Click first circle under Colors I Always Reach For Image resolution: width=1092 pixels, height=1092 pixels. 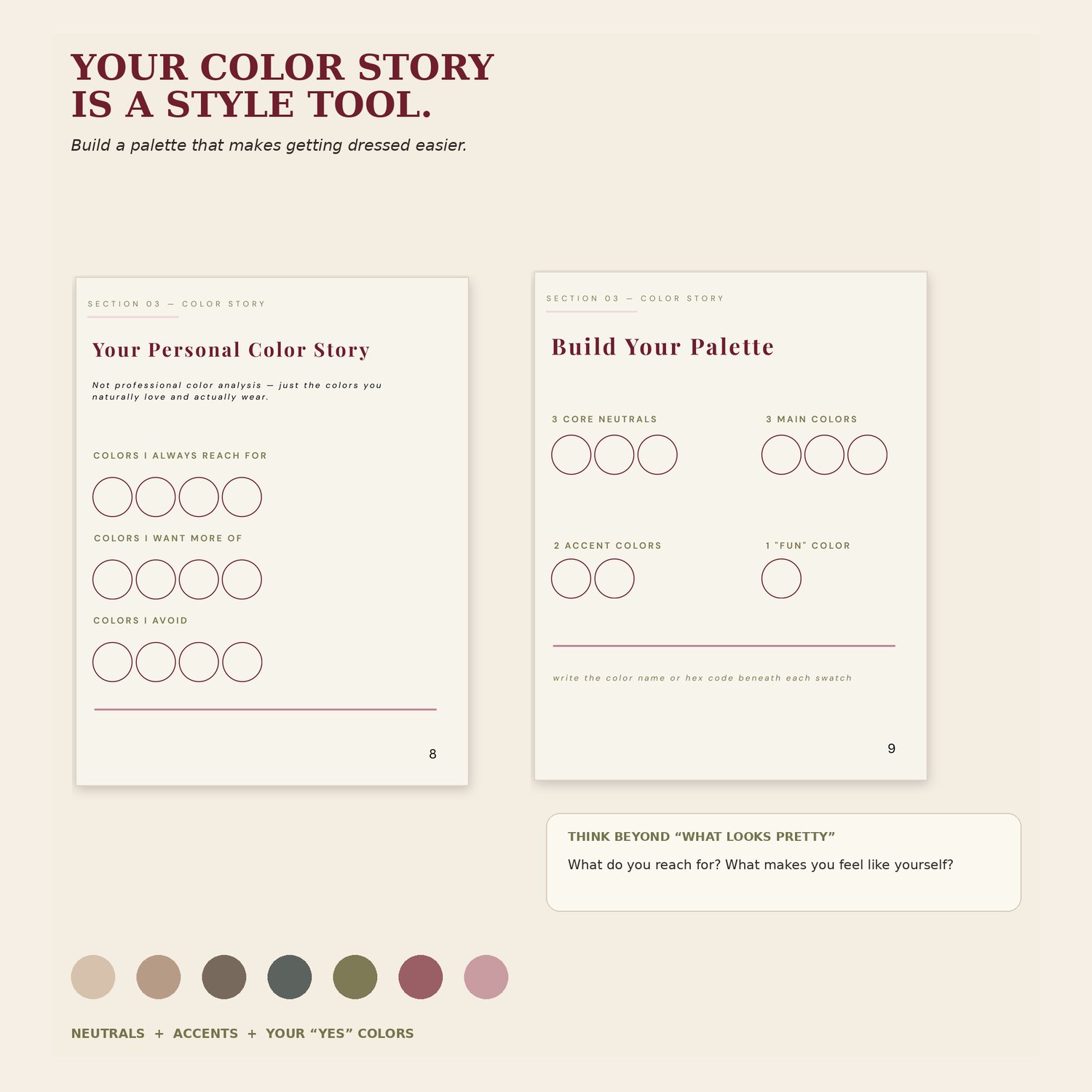pos(113,497)
